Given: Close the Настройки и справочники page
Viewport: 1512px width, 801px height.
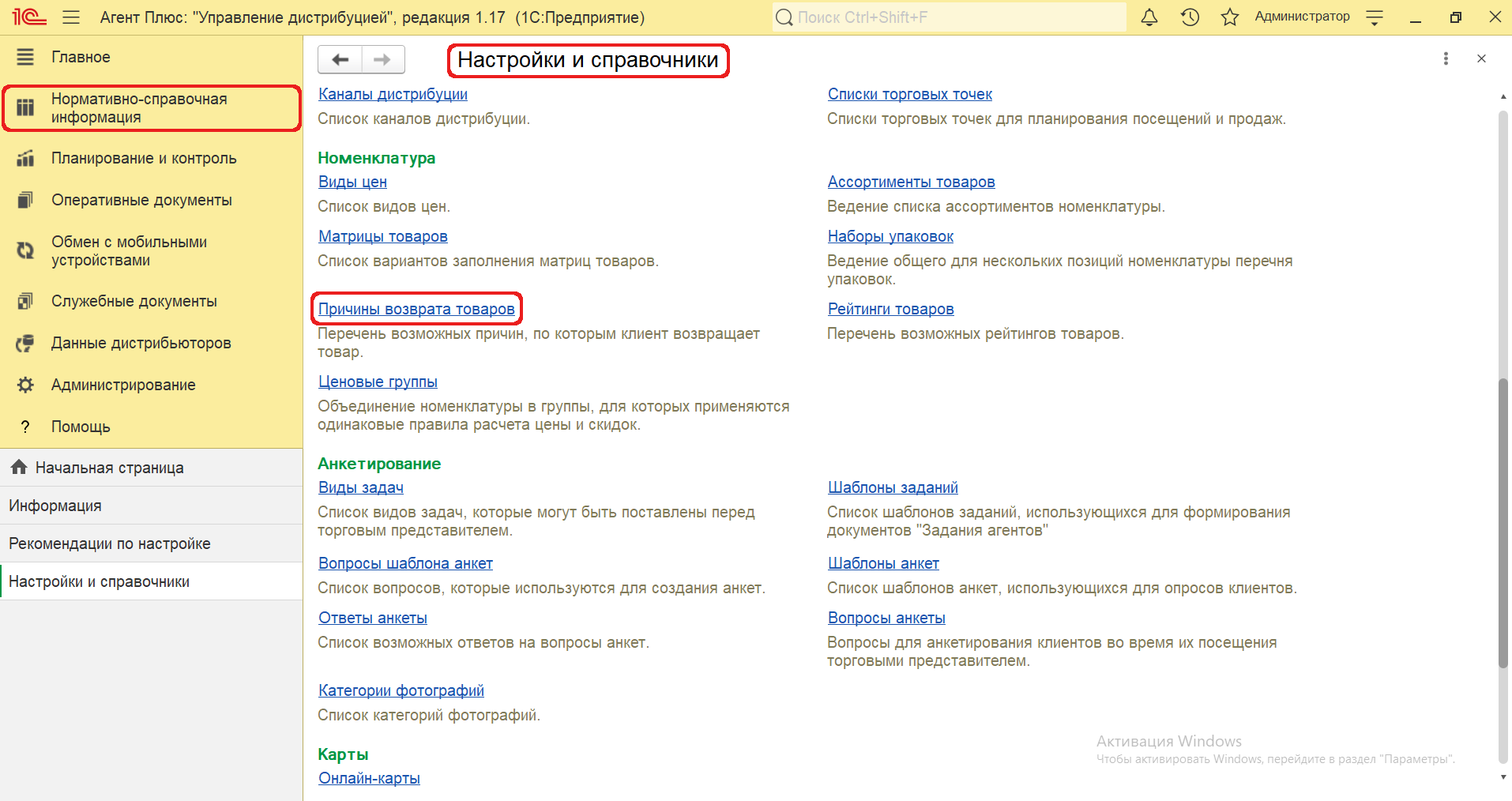Looking at the screenshot, I should [x=1481, y=58].
